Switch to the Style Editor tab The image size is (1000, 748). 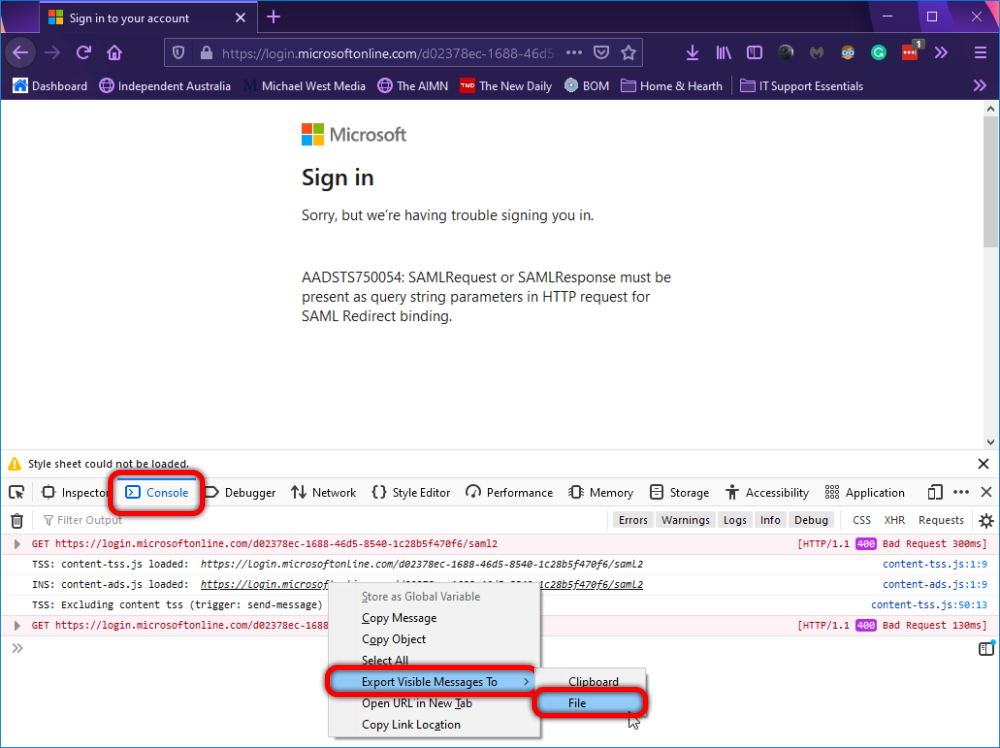point(411,492)
